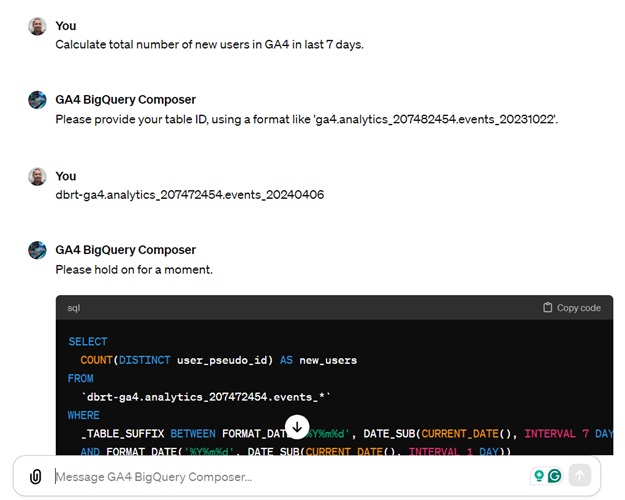Click user avatar beside dbrt-ga4 table ID message
625x500 pixels.
click(x=37, y=176)
